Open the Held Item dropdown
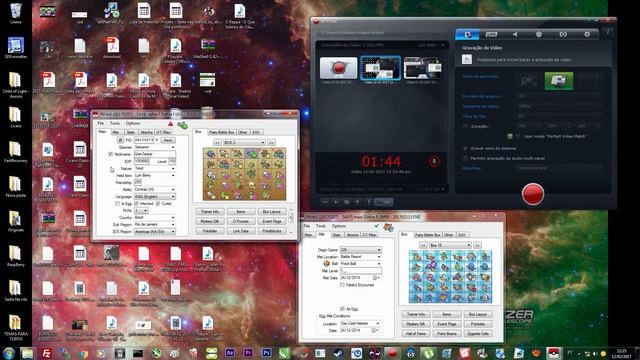The image size is (640, 360). (x=155, y=175)
